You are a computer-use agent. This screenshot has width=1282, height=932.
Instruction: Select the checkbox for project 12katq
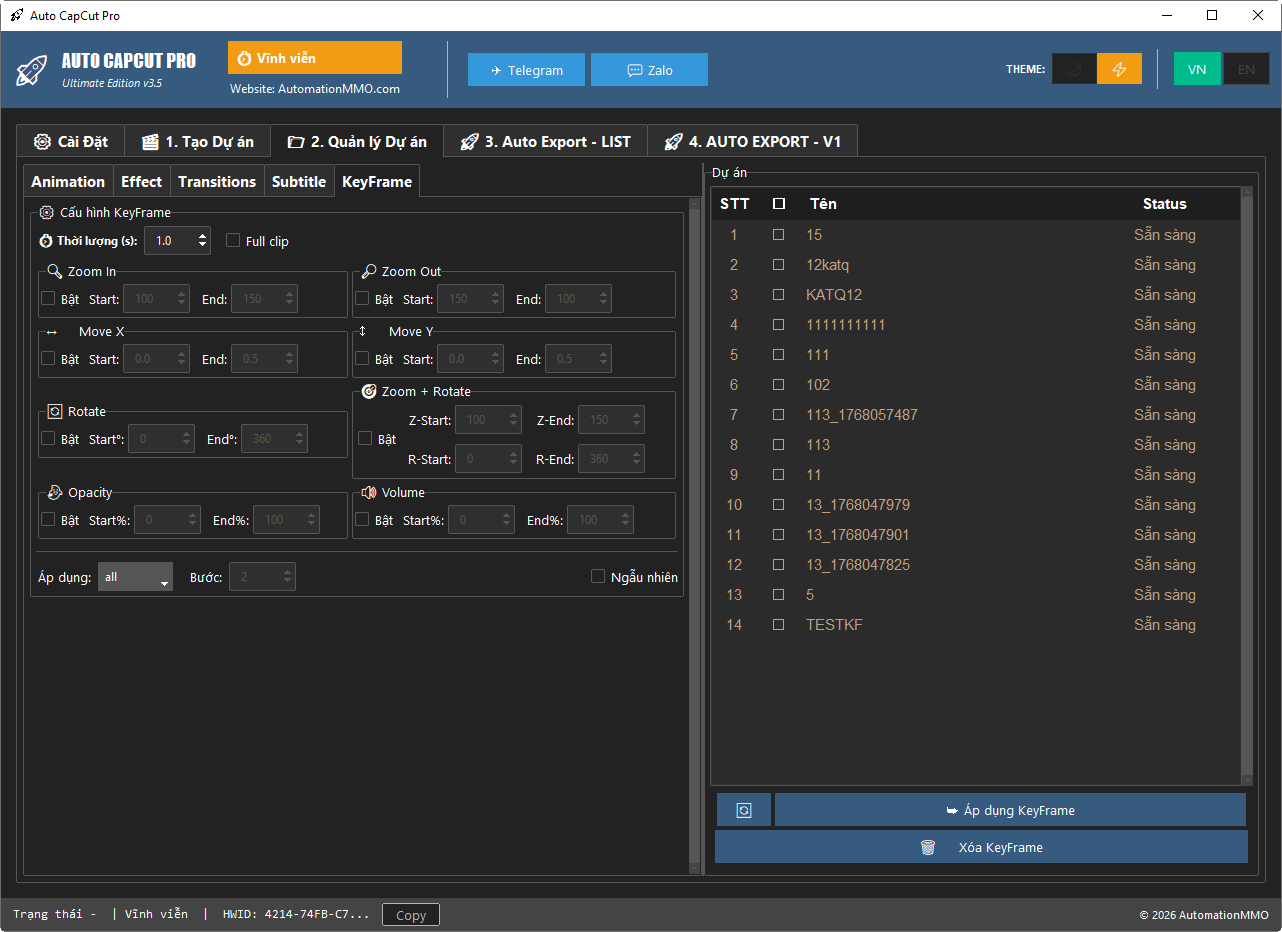pyautogui.click(x=779, y=265)
